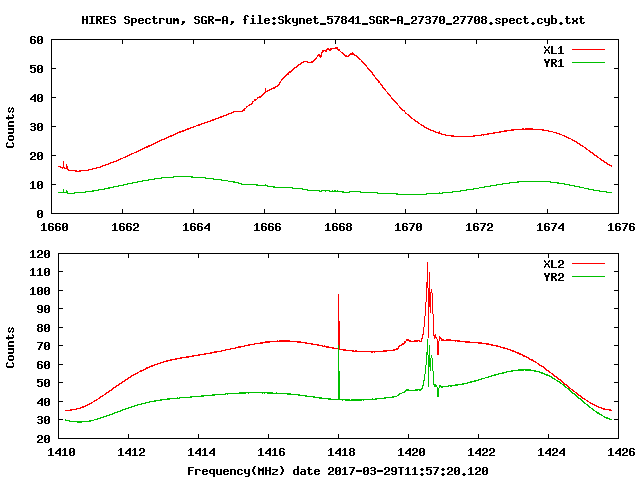Click the green YR1 legend line sample

589,62
